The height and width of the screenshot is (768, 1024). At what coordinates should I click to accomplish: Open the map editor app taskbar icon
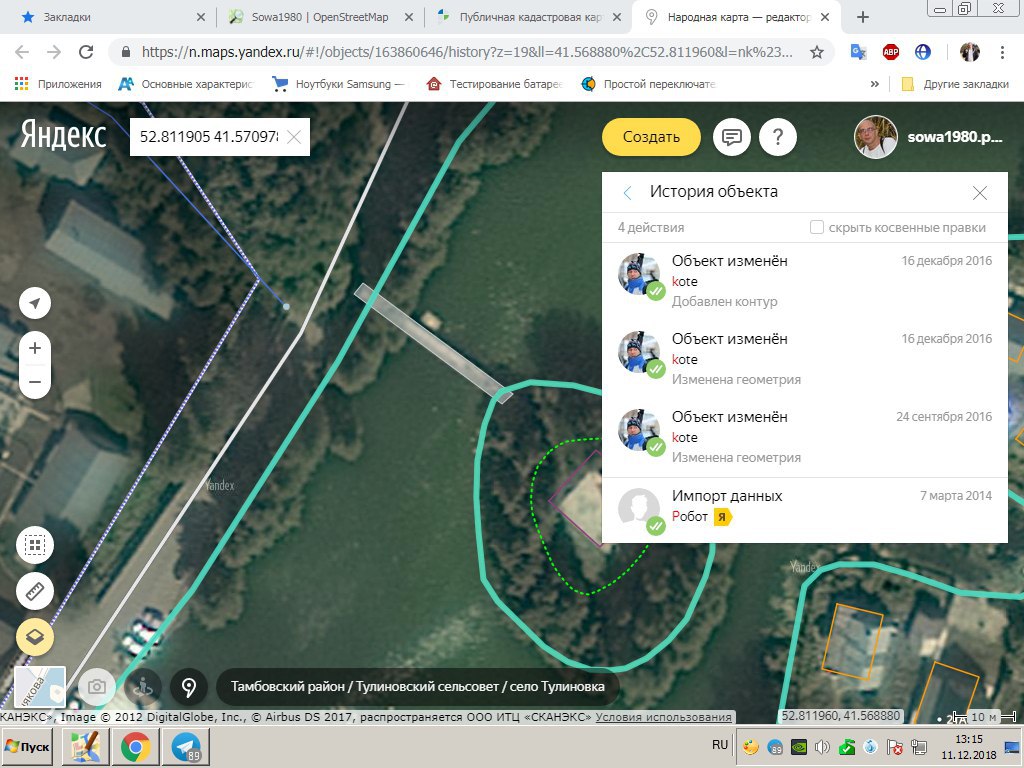click(86, 747)
